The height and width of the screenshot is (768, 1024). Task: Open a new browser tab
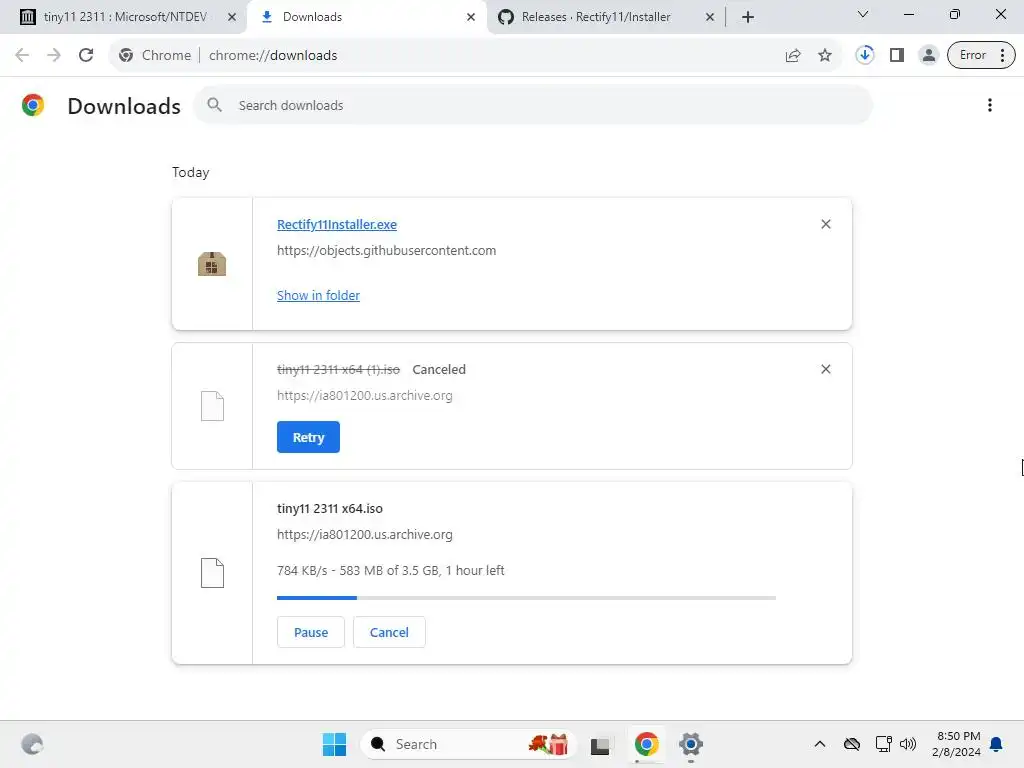coord(748,18)
